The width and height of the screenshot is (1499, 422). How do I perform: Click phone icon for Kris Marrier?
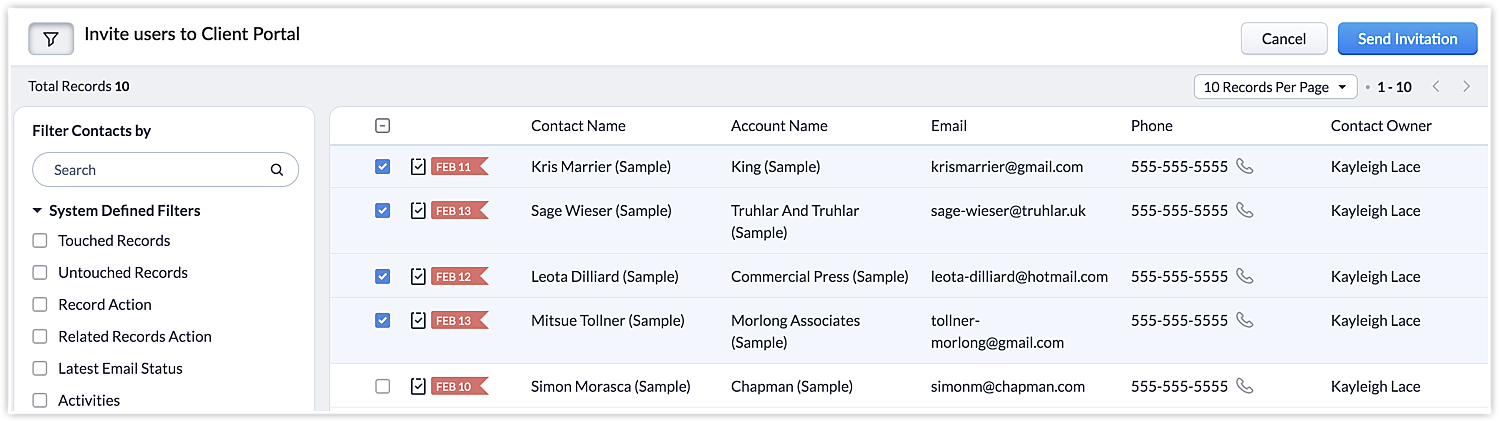1244,166
